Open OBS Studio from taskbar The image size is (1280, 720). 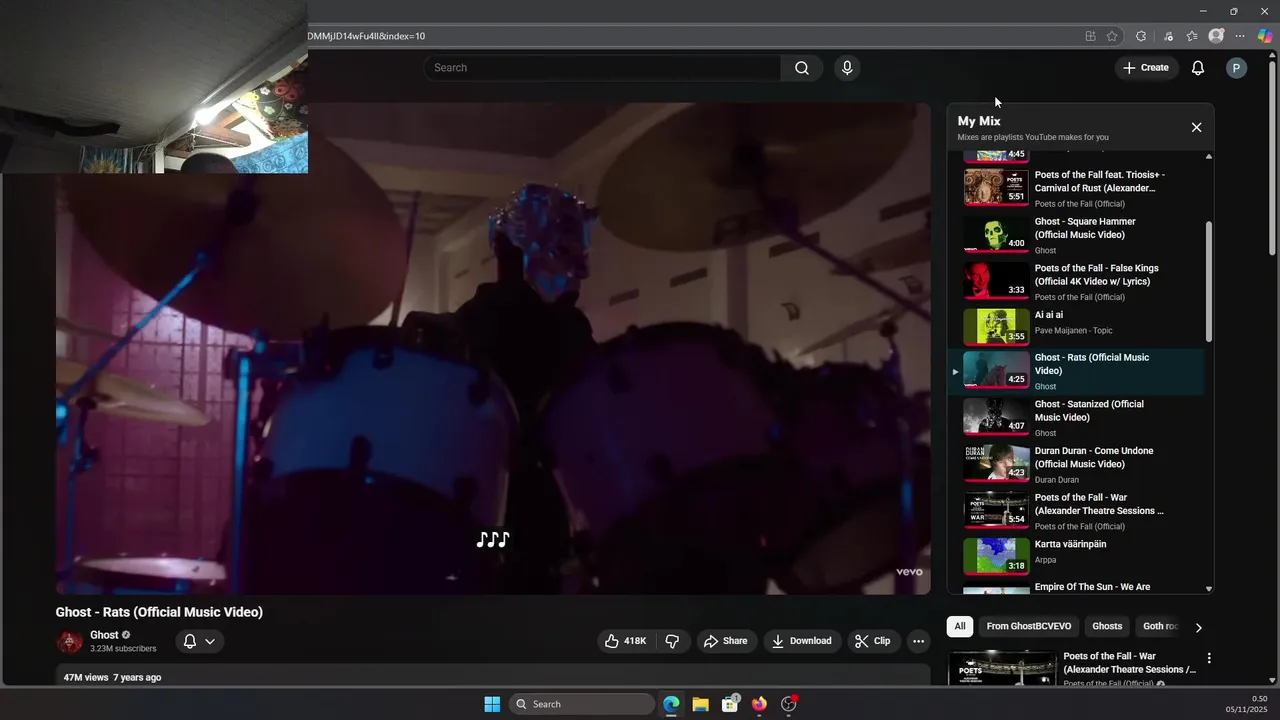pos(789,704)
